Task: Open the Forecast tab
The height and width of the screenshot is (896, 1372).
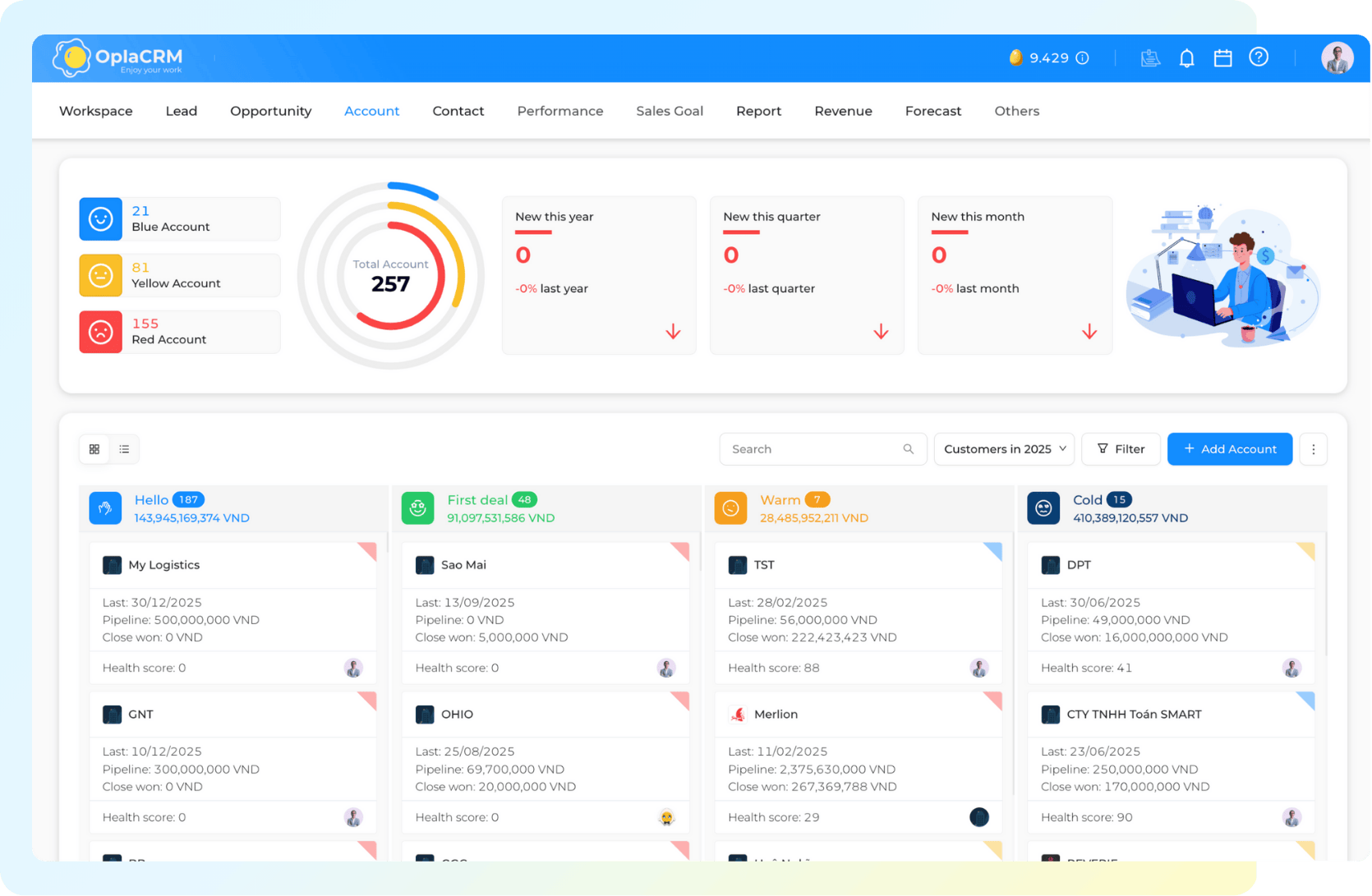Action: [932, 111]
